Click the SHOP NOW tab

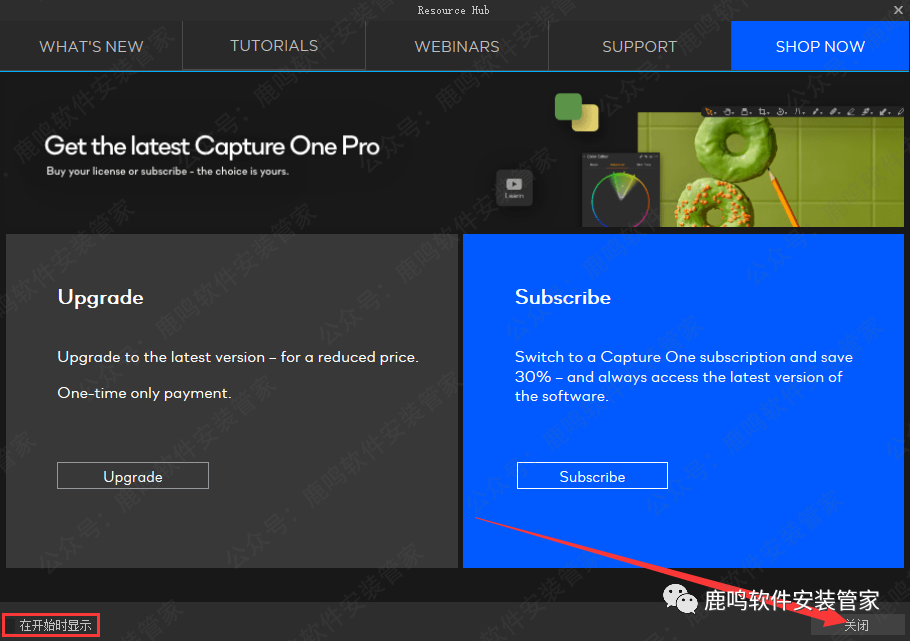point(820,46)
